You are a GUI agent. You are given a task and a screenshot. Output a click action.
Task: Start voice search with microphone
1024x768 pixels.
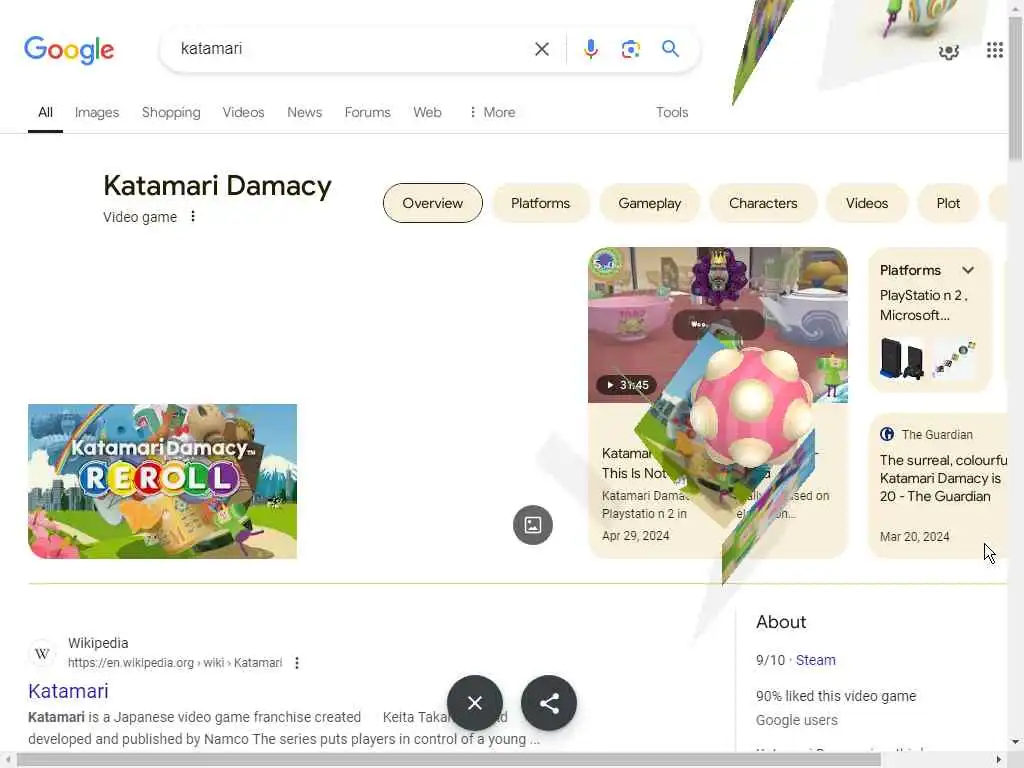(590, 49)
